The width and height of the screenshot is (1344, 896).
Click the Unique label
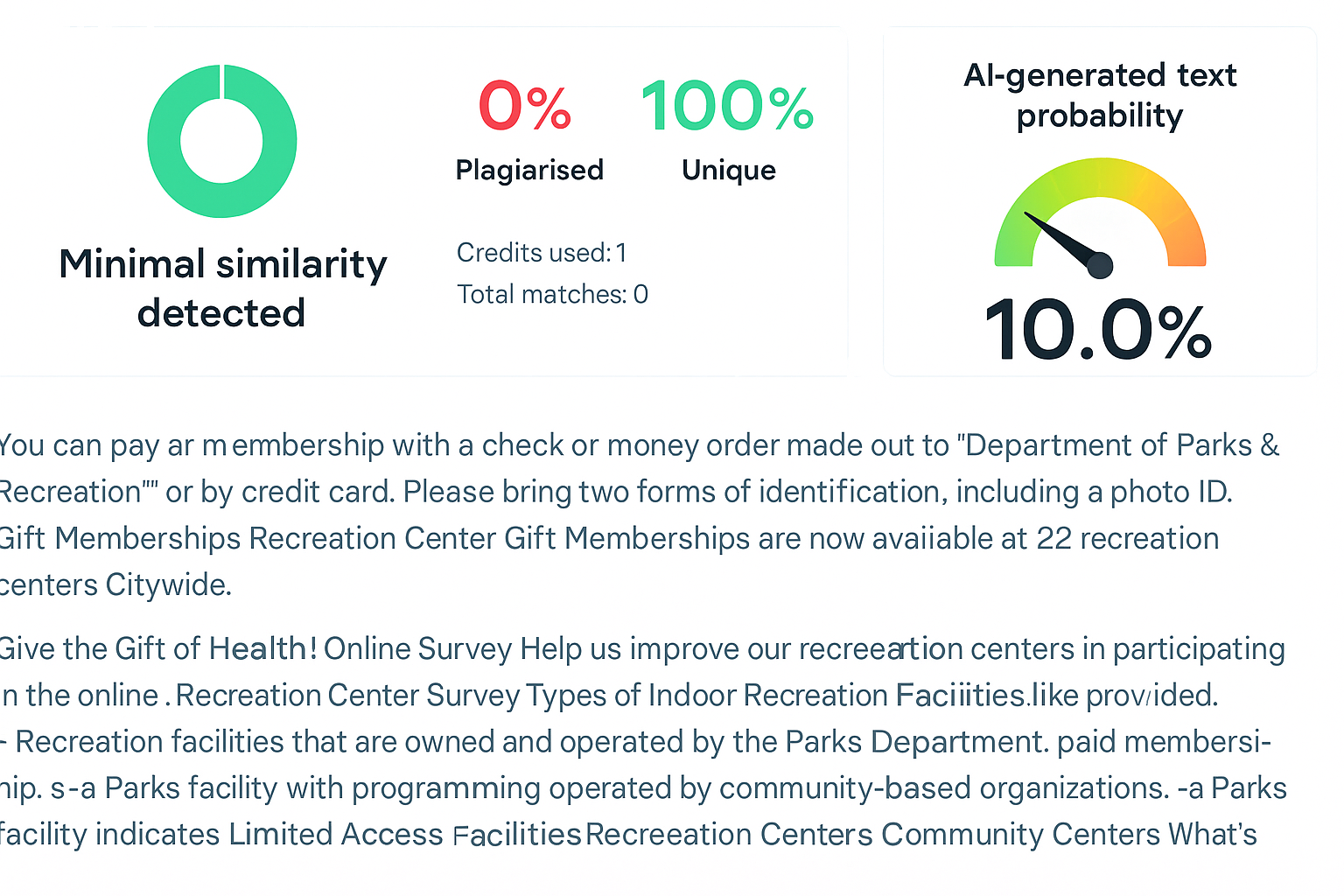point(728,170)
